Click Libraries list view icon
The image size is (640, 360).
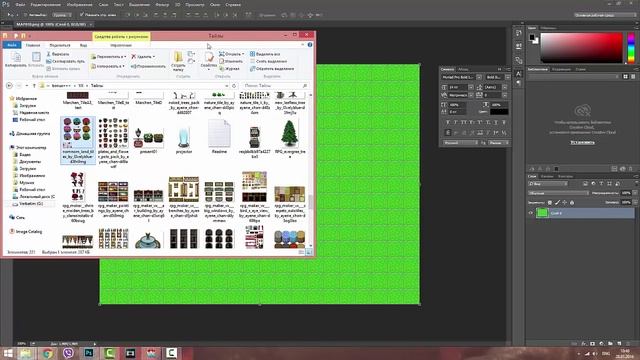(x=633, y=76)
